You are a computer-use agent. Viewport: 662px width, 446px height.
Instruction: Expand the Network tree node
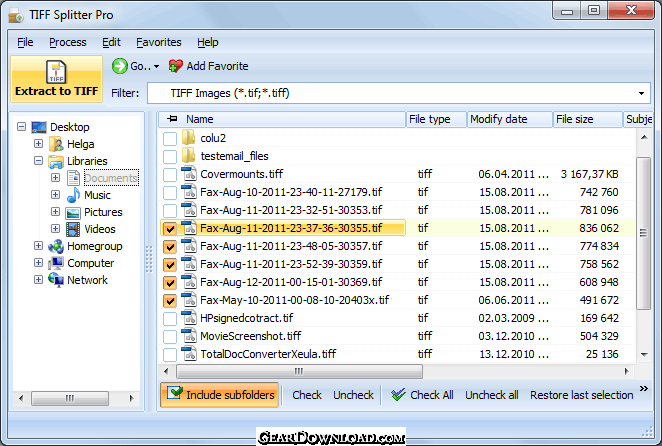tap(38, 280)
